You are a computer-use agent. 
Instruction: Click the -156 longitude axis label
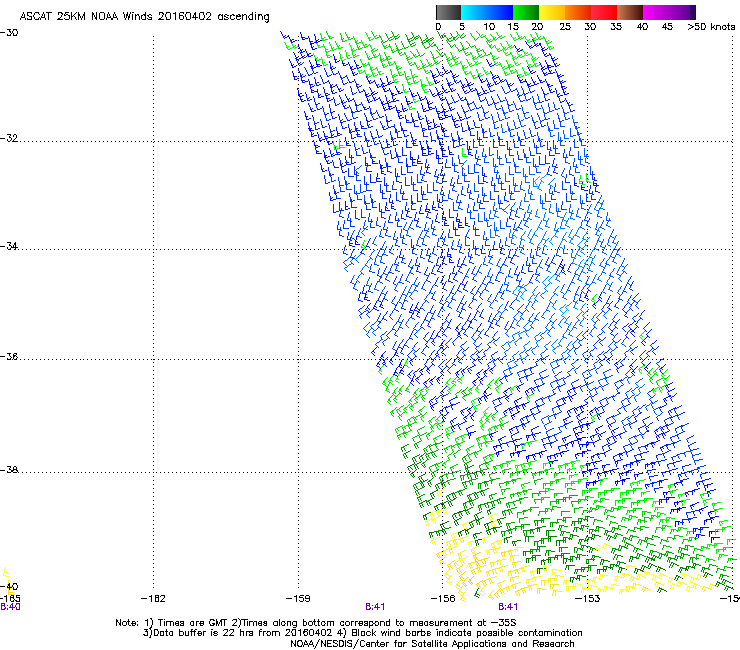pos(443,599)
